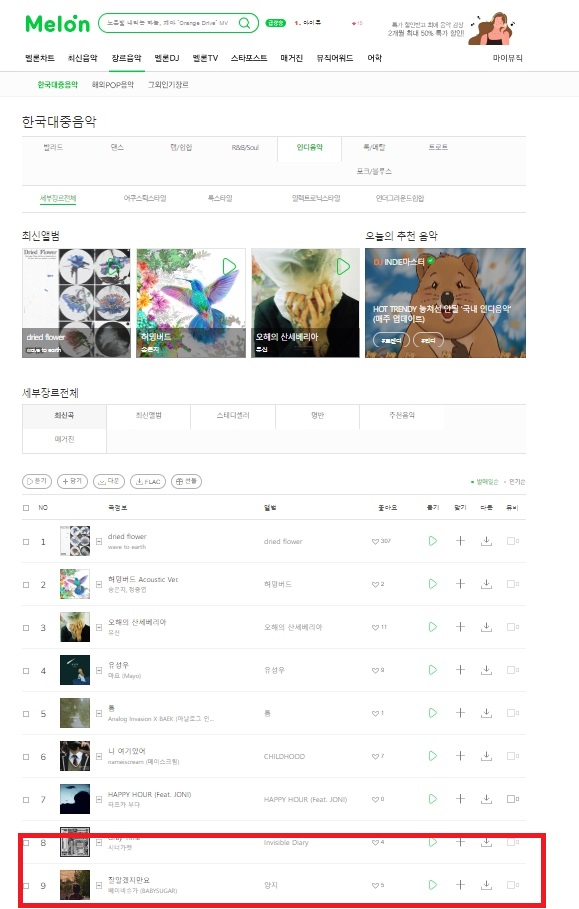Screen dimensions: 579x909
Task: Play track 1 "dried flower"
Action: [432, 541]
